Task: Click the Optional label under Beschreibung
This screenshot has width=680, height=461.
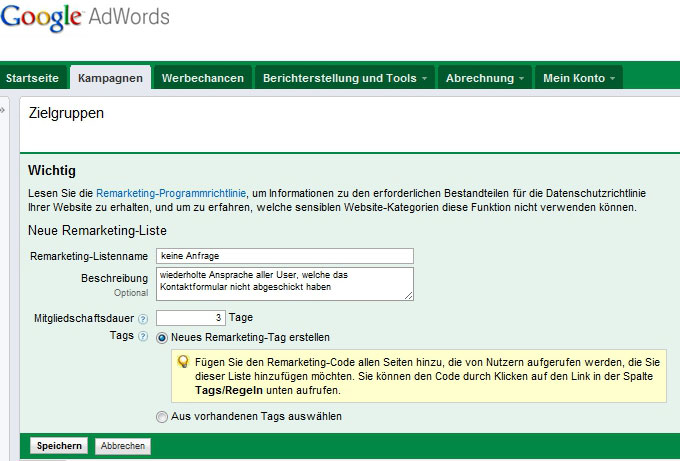Action: point(131,293)
